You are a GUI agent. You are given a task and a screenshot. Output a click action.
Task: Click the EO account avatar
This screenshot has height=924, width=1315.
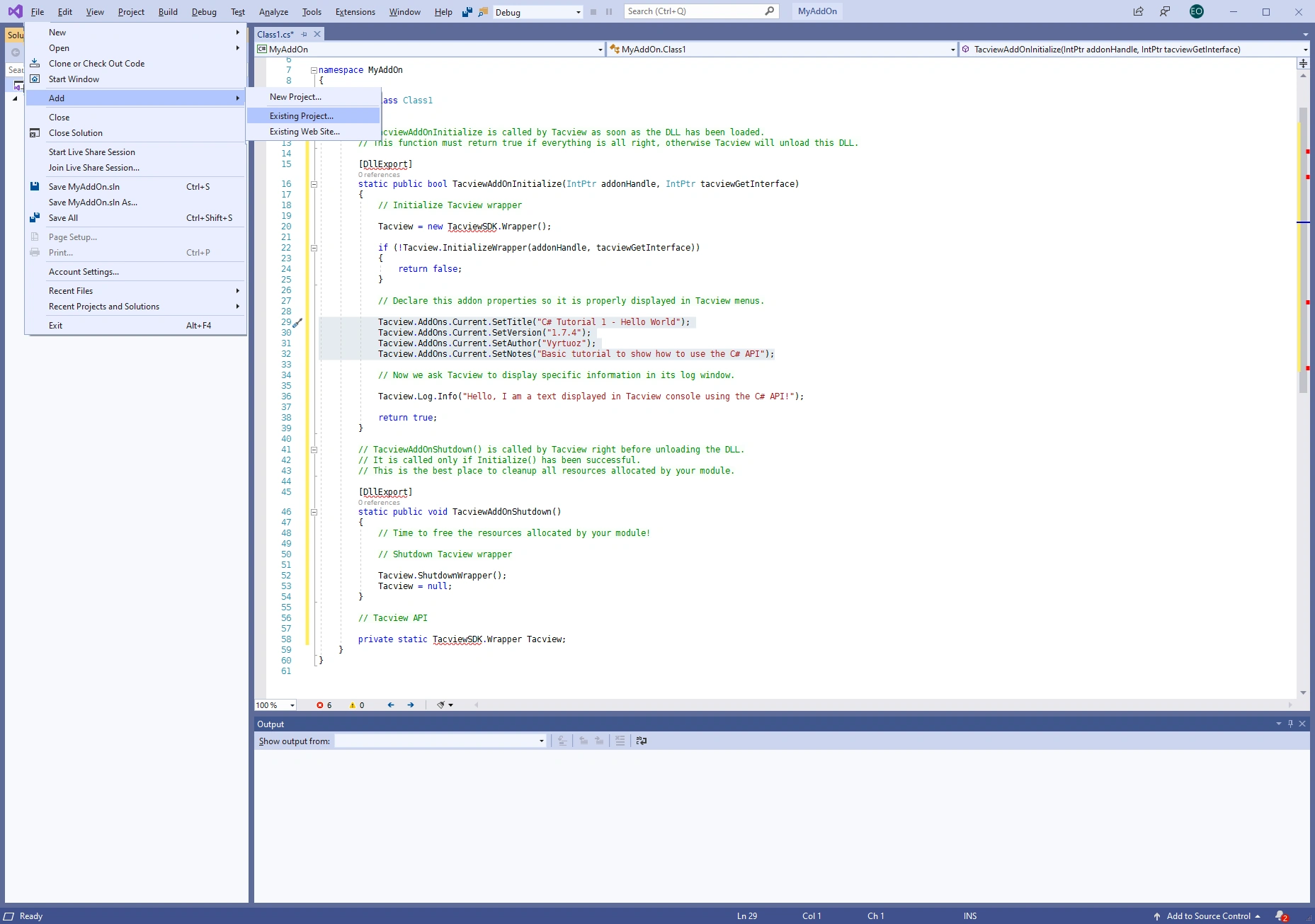click(x=1197, y=11)
